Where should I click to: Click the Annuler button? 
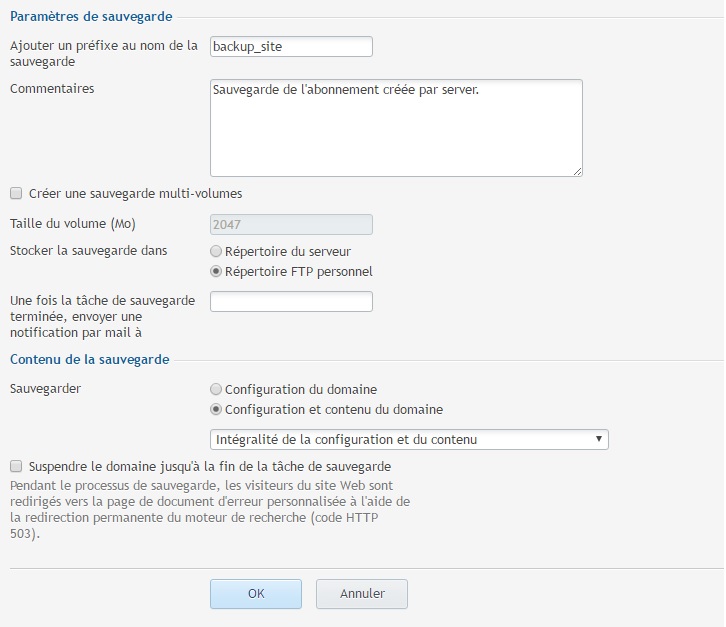coord(362,594)
